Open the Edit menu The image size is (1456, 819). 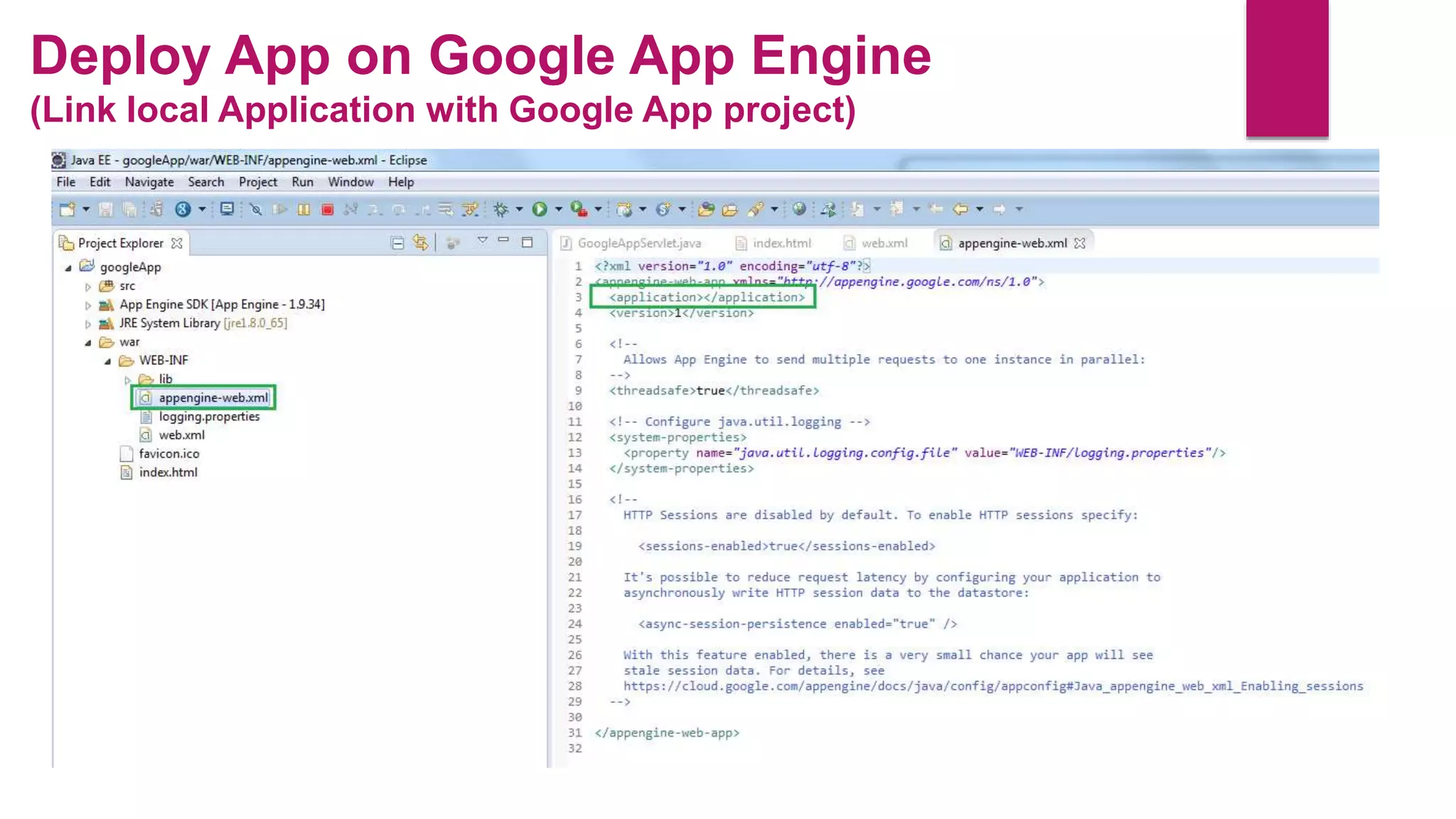(100, 182)
